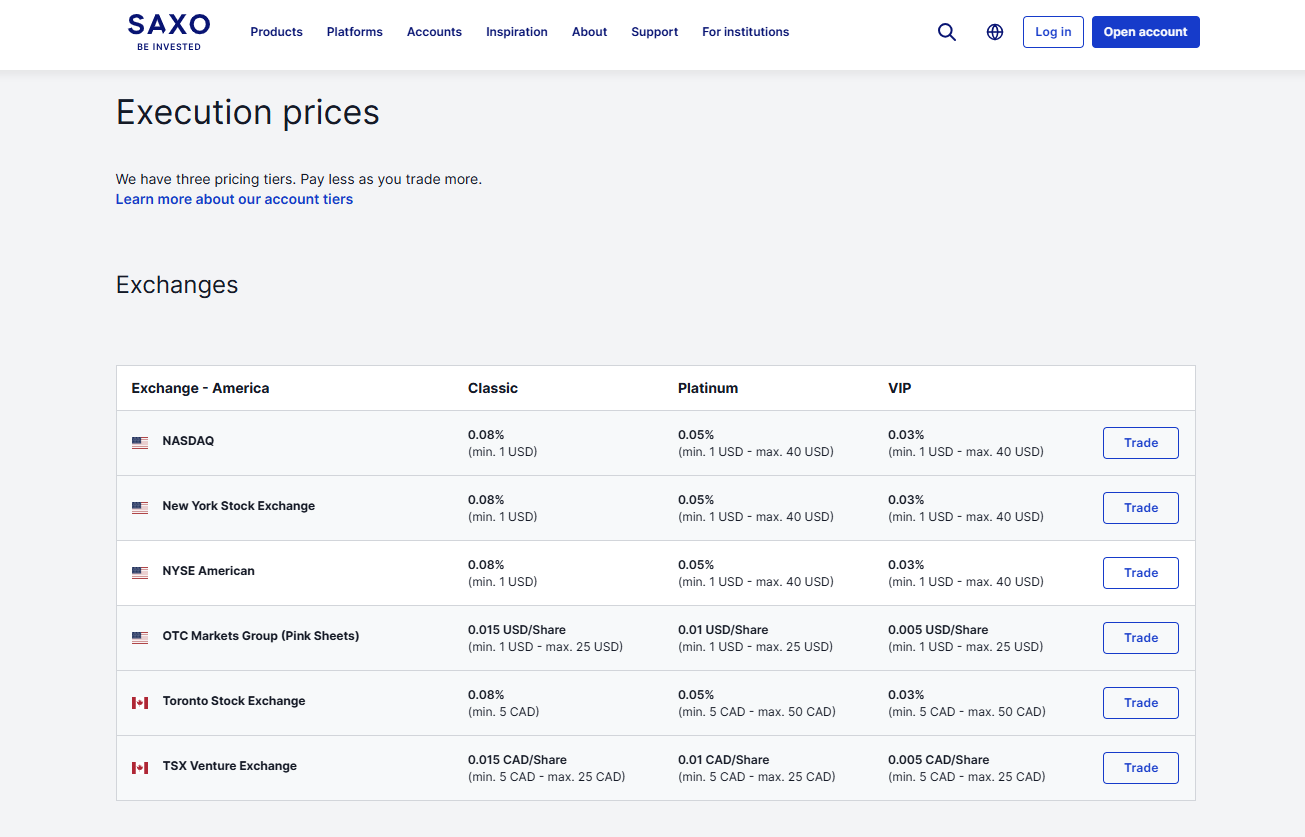Click the Platinum column header
This screenshot has height=837, width=1305.
(x=708, y=388)
